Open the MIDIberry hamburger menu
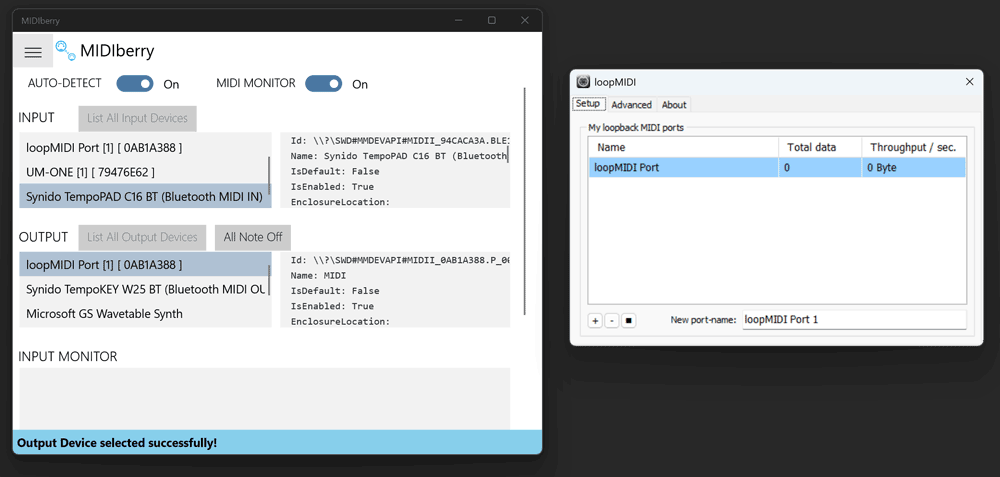The image size is (1000, 477). pyautogui.click(x=33, y=52)
